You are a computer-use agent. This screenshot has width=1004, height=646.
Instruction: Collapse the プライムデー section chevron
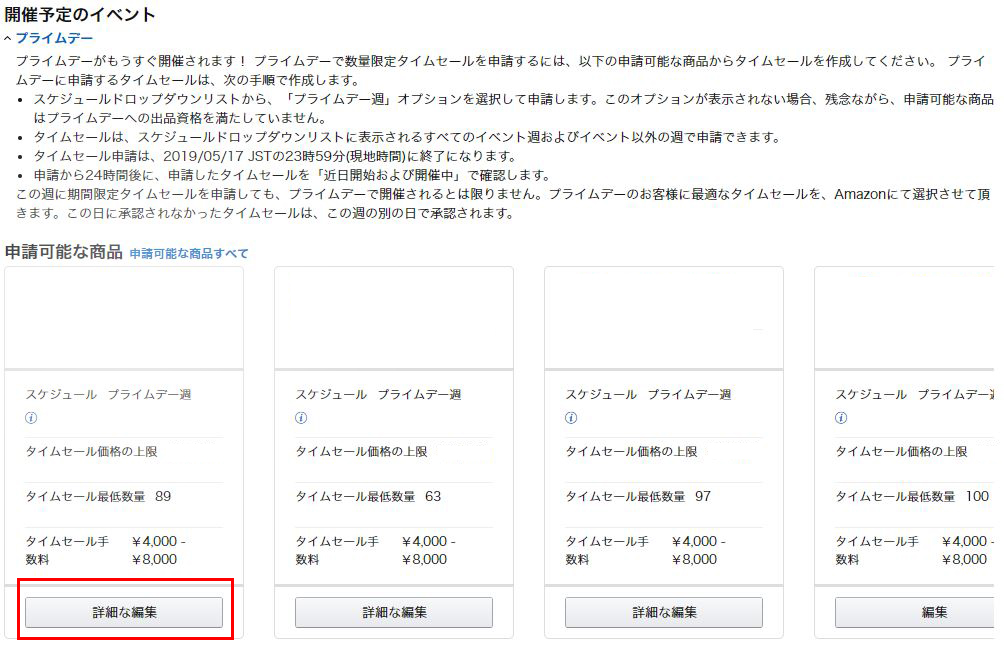pyautogui.click(x=8, y=38)
